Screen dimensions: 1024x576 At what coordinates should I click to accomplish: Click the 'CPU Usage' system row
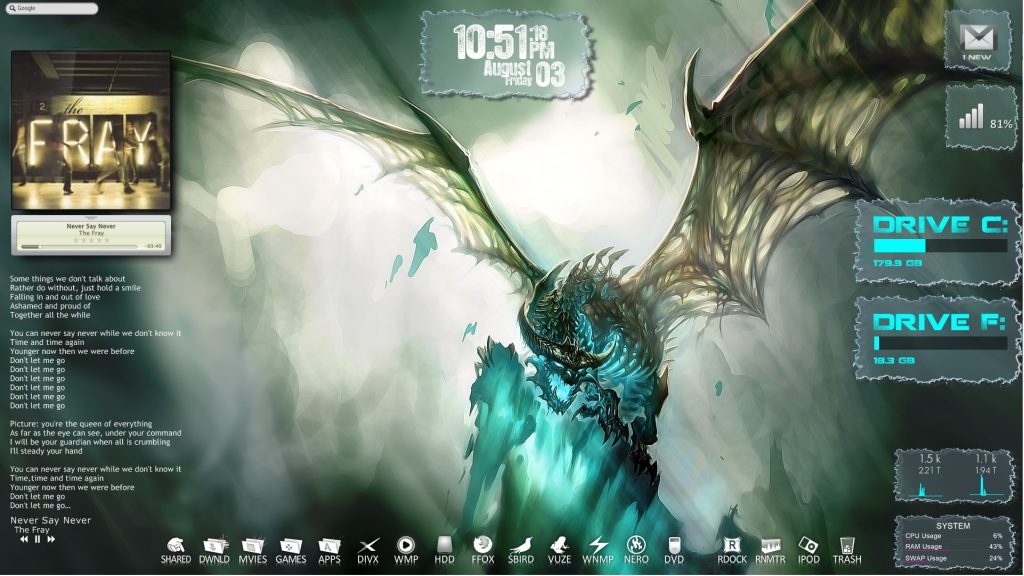(953, 536)
